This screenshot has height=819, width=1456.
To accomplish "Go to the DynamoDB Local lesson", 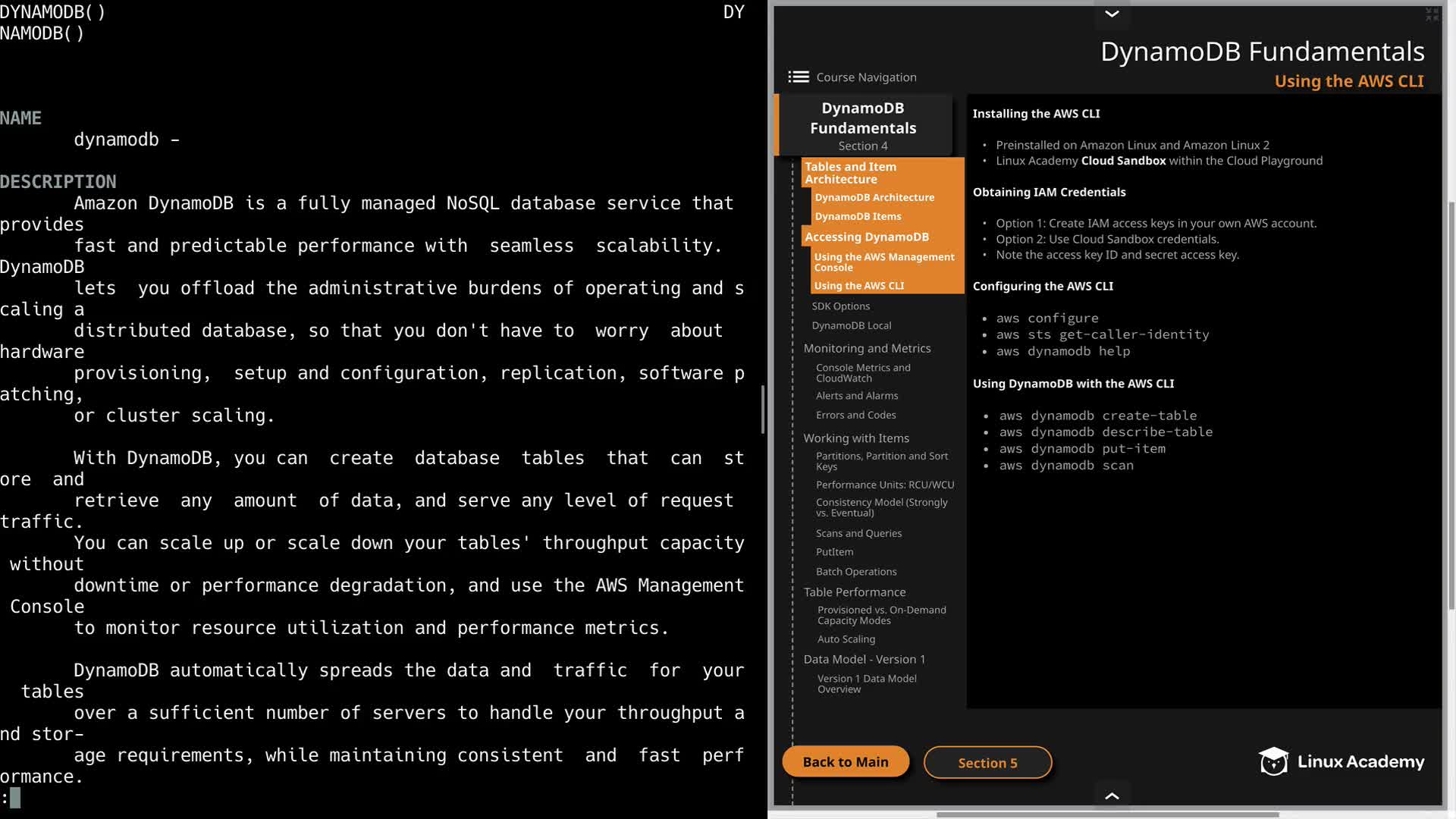I will [851, 325].
